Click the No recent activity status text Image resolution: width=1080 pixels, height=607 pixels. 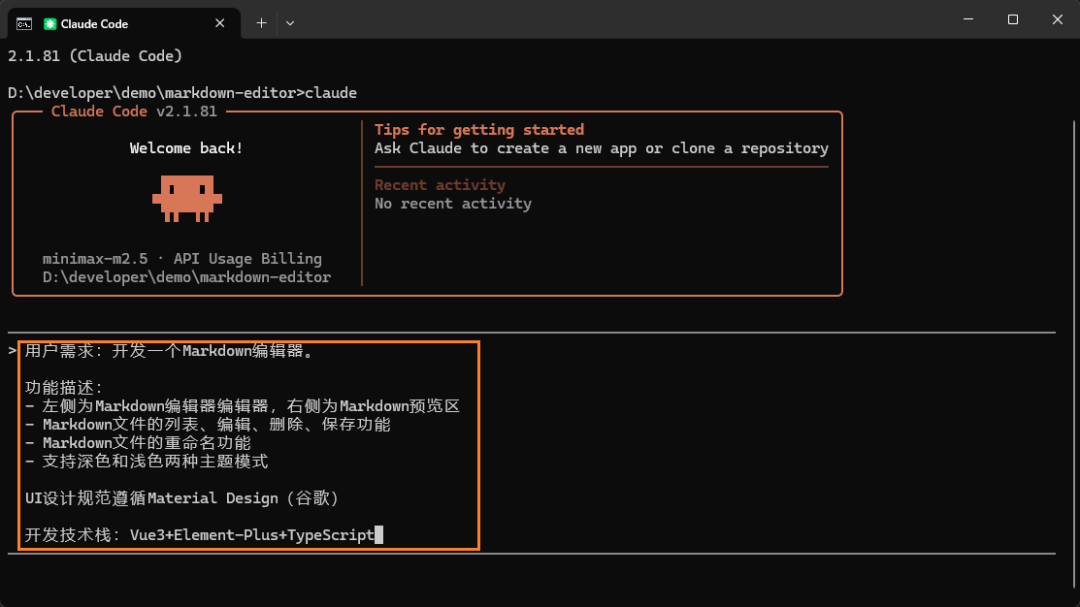coord(452,203)
